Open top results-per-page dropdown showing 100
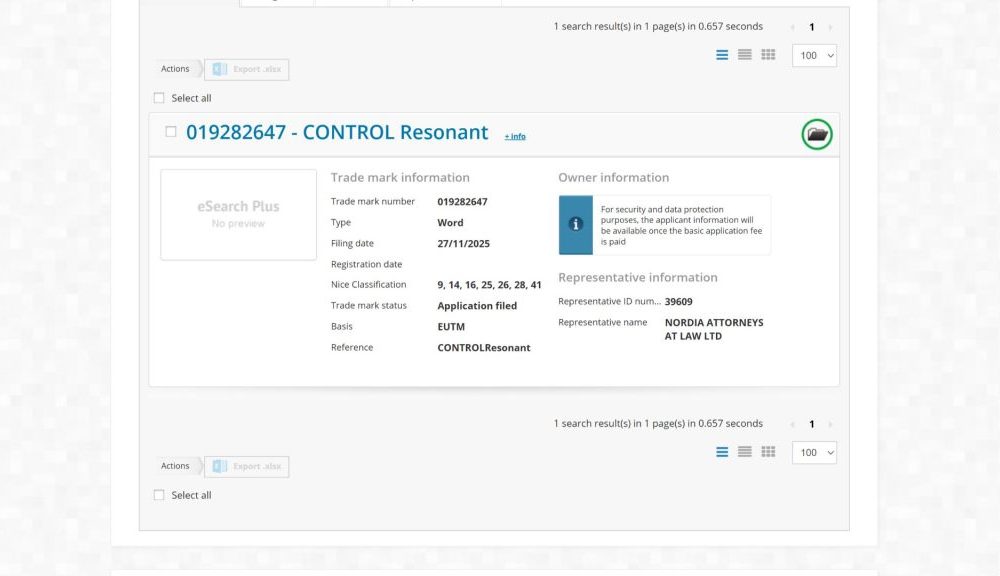Screen dimensions: 1000x576 [814, 56]
